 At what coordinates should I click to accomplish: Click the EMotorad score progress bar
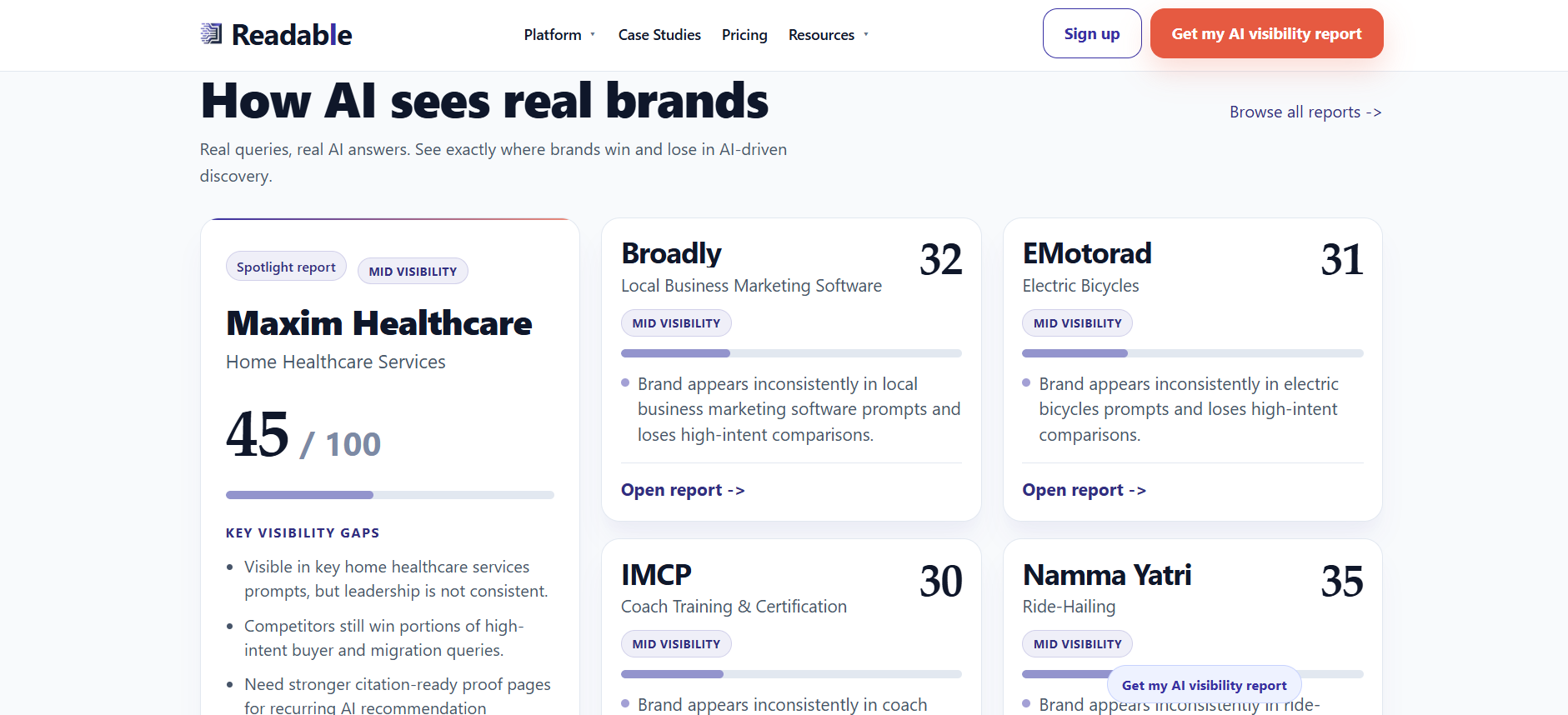point(1193,353)
